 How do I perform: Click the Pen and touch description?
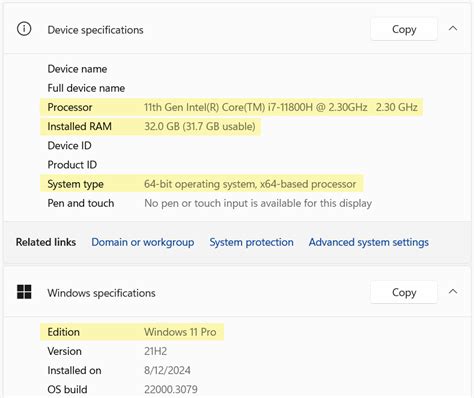258,203
